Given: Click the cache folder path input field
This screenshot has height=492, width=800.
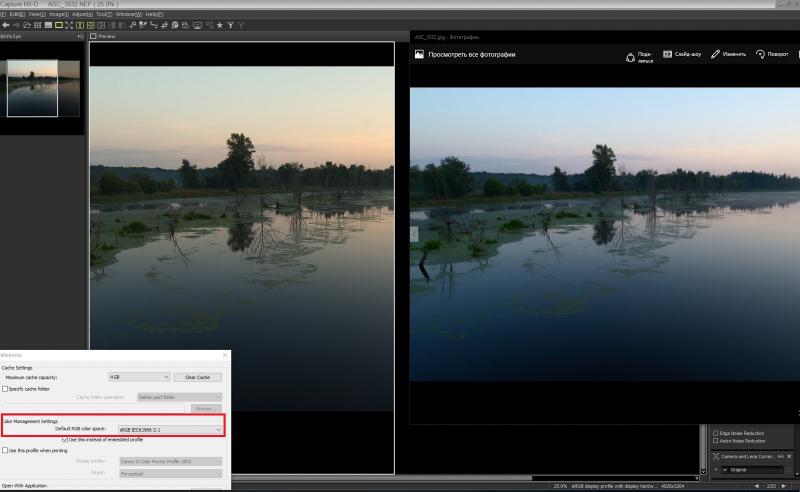Looking at the screenshot, I should [x=93, y=409].
